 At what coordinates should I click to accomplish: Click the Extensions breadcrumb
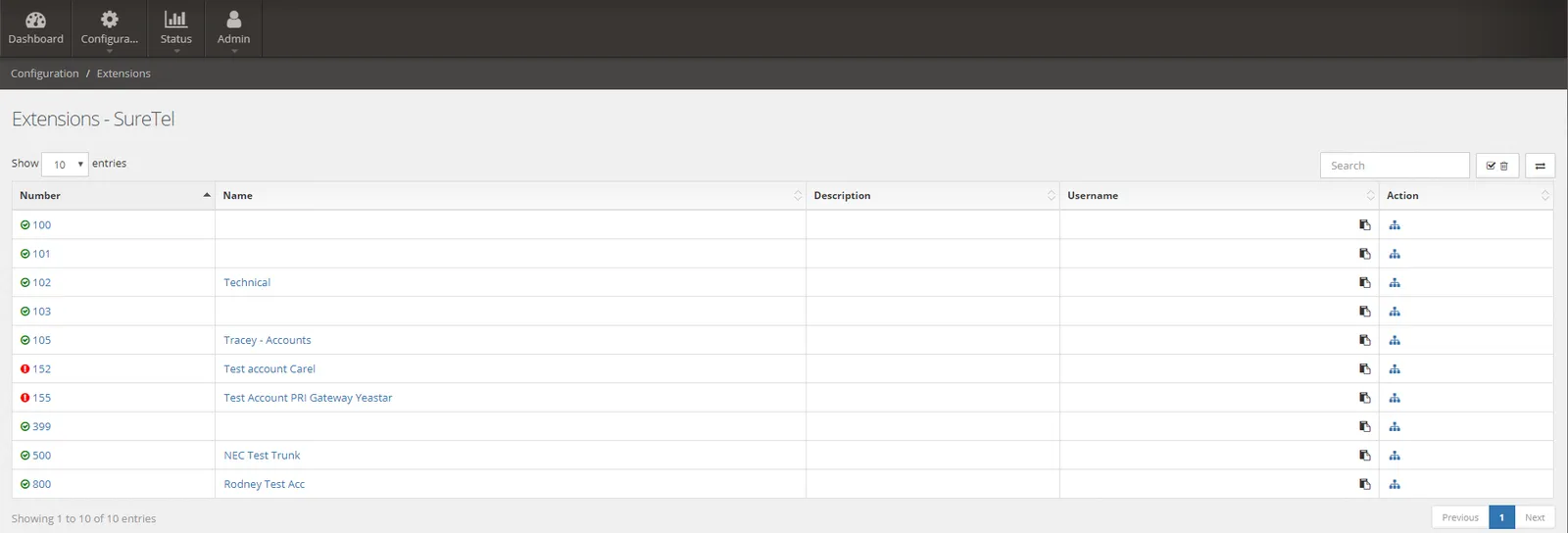[x=123, y=73]
